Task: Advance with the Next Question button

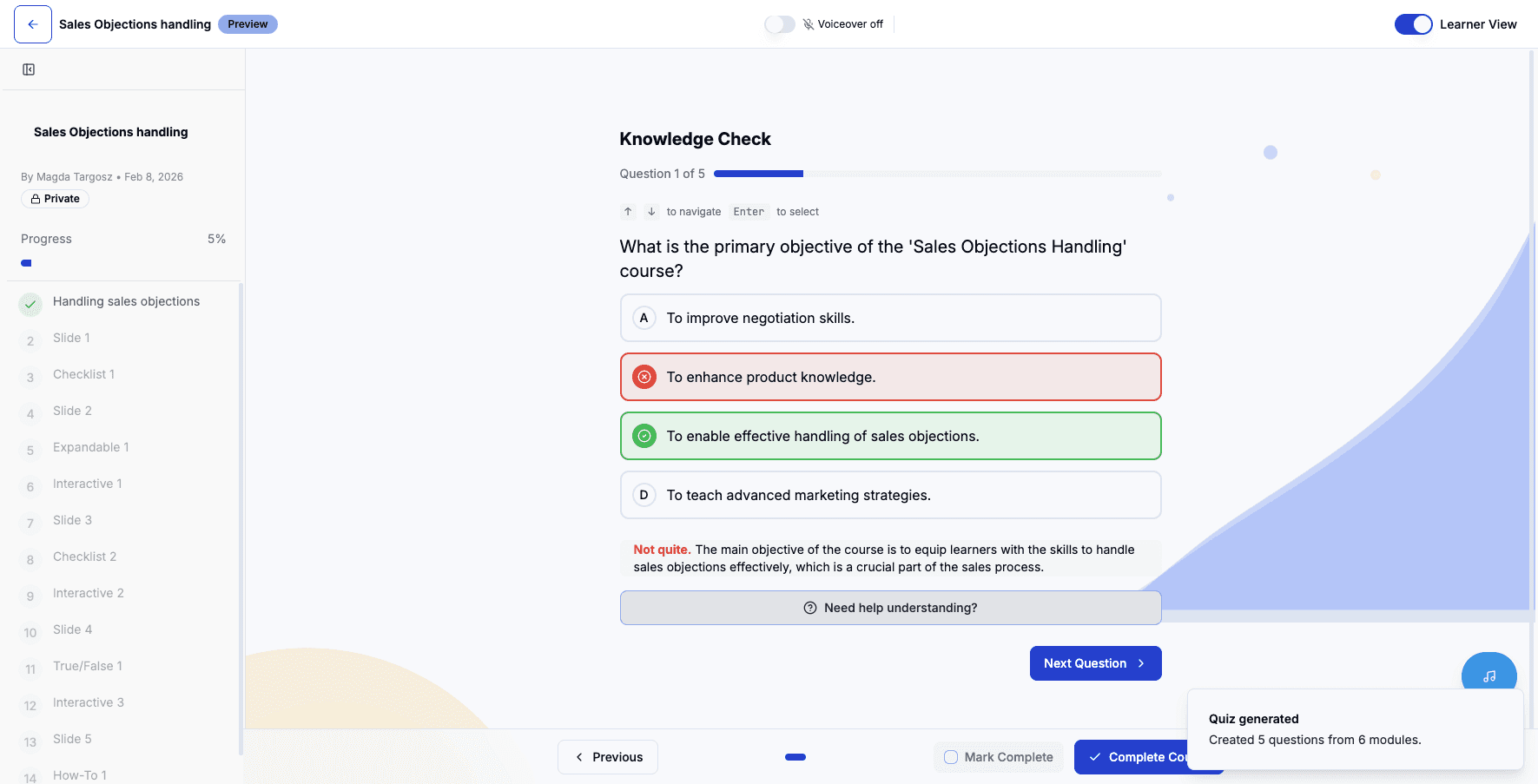Action: [1095, 662]
